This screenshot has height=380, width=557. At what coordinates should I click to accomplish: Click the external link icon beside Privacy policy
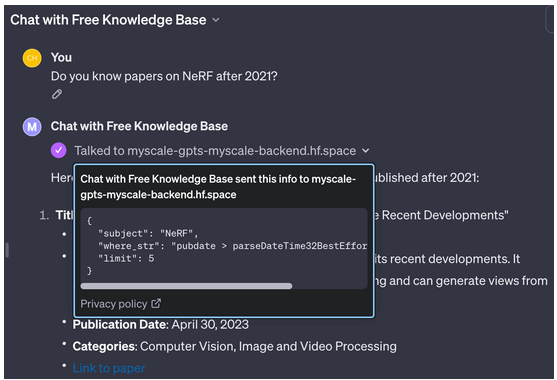click(156, 304)
